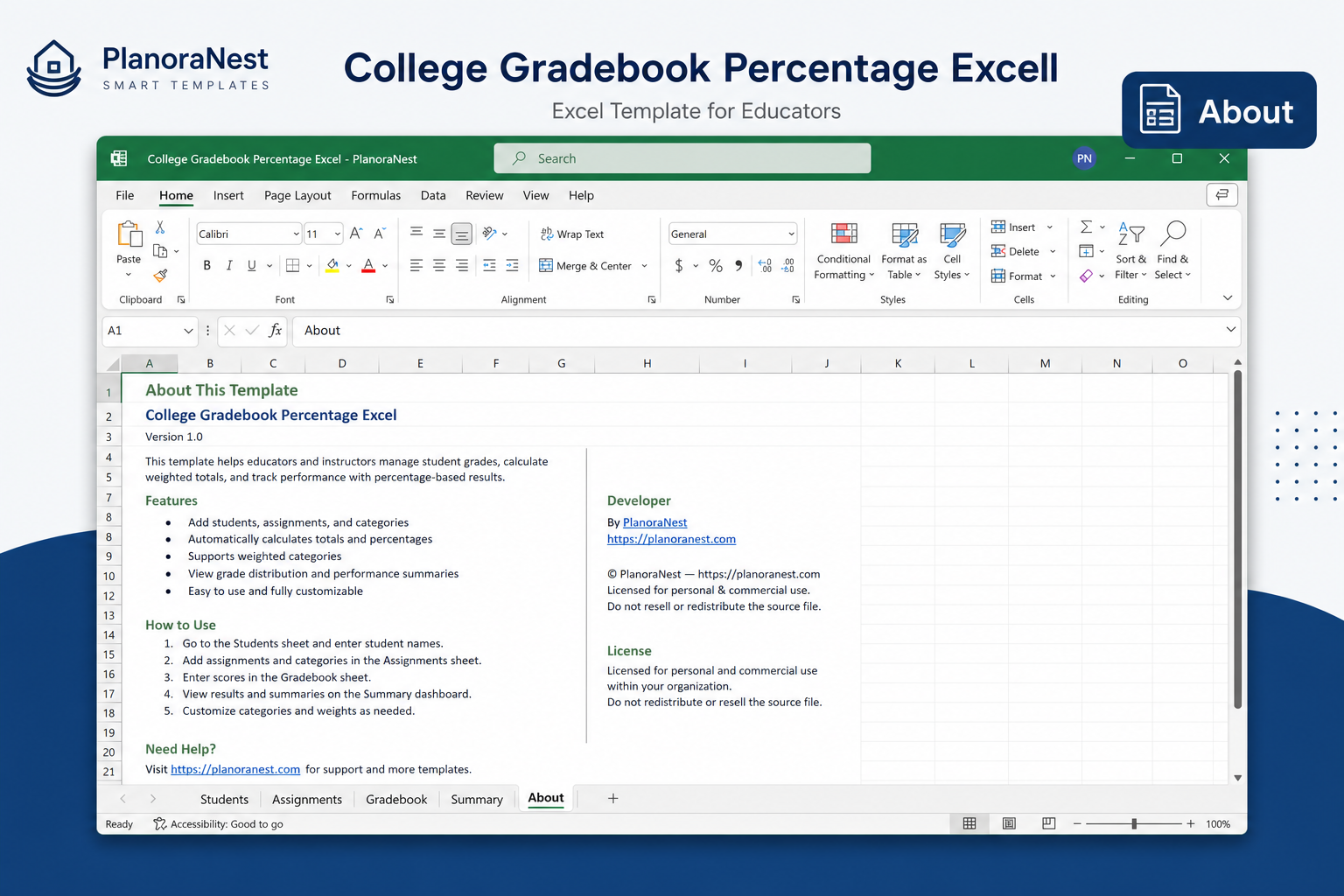This screenshot has height=896, width=1344.
Task: Open Find & Select menu
Action: pyautogui.click(x=1172, y=251)
